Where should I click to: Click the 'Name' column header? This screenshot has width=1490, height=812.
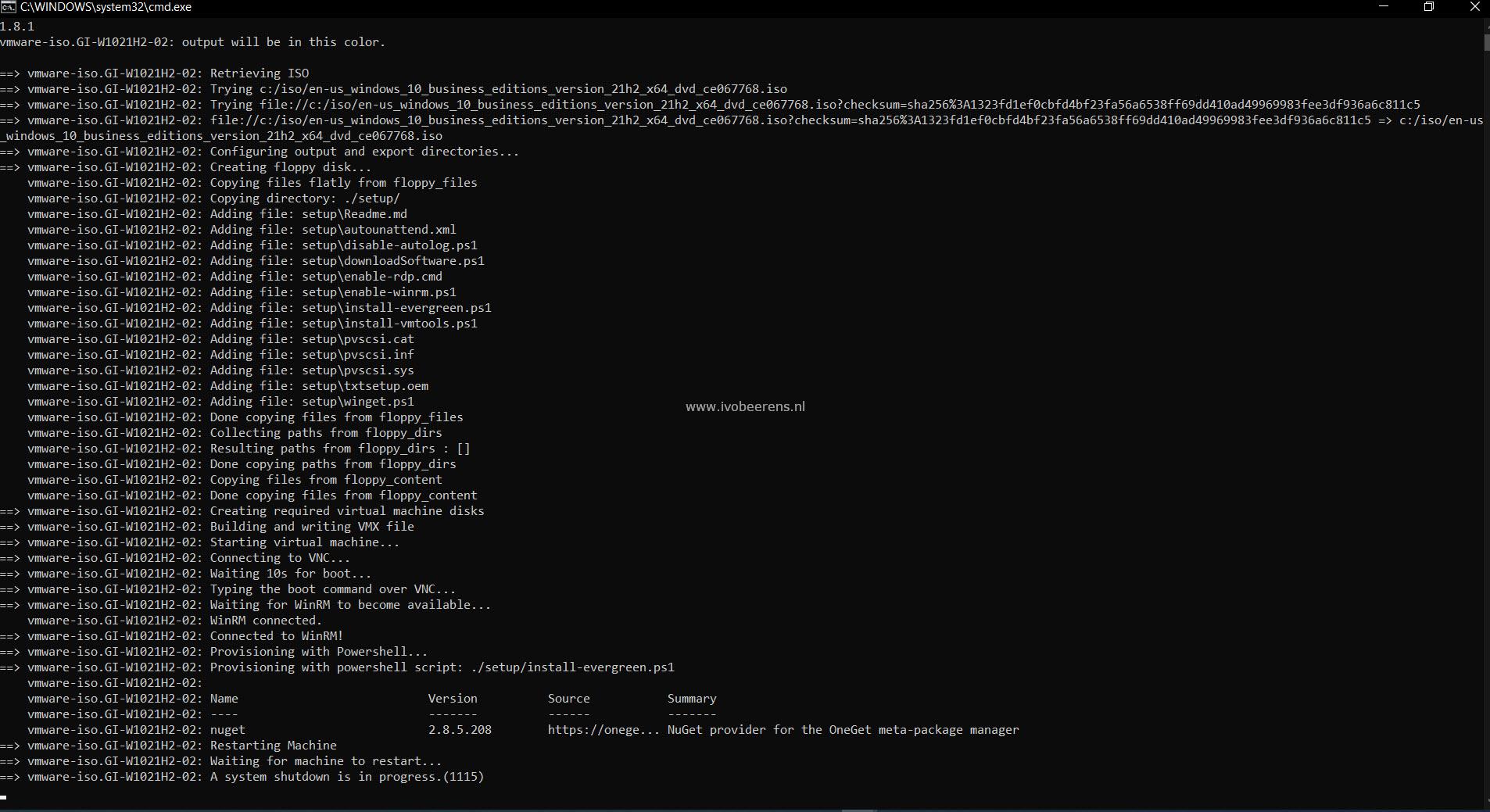pyautogui.click(x=224, y=699)
